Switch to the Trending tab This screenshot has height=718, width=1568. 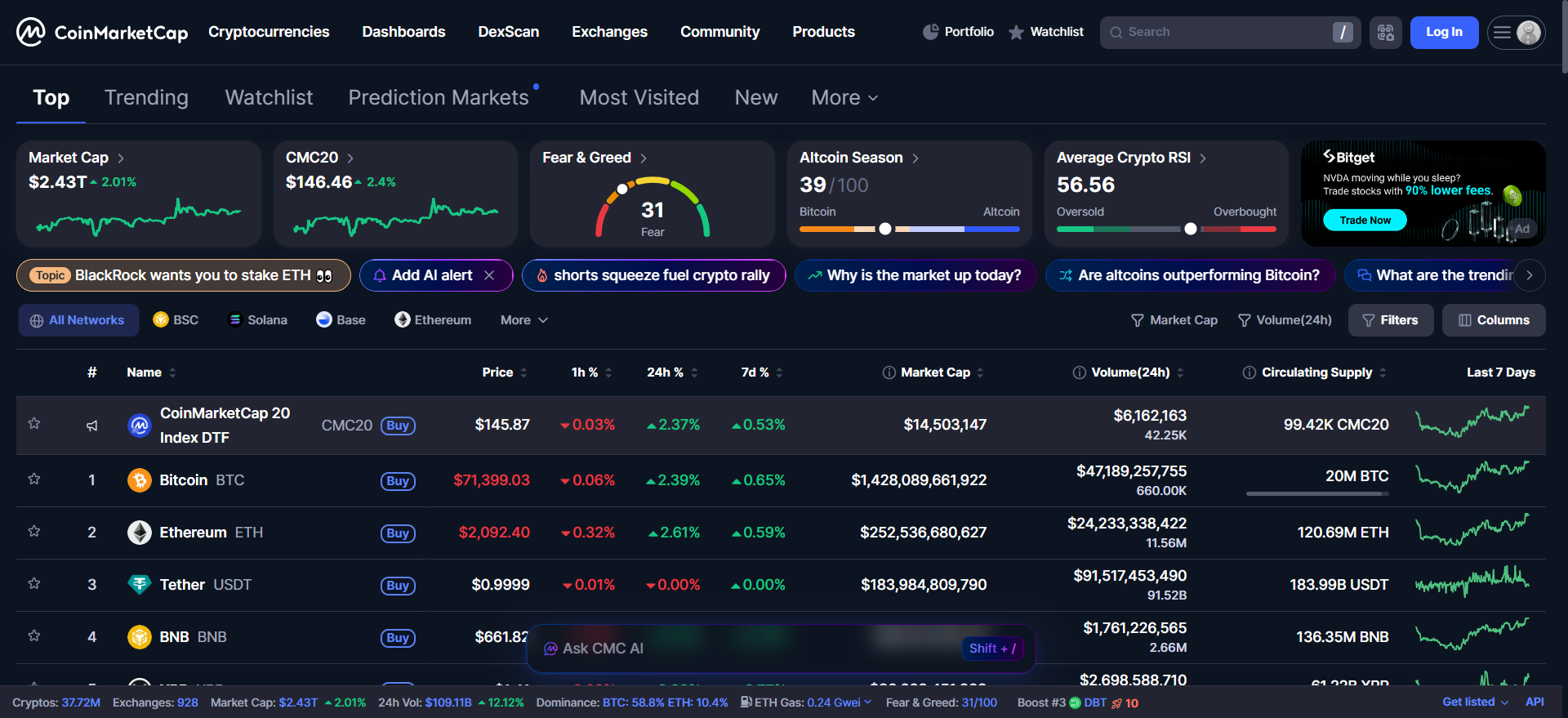(146, 98)
